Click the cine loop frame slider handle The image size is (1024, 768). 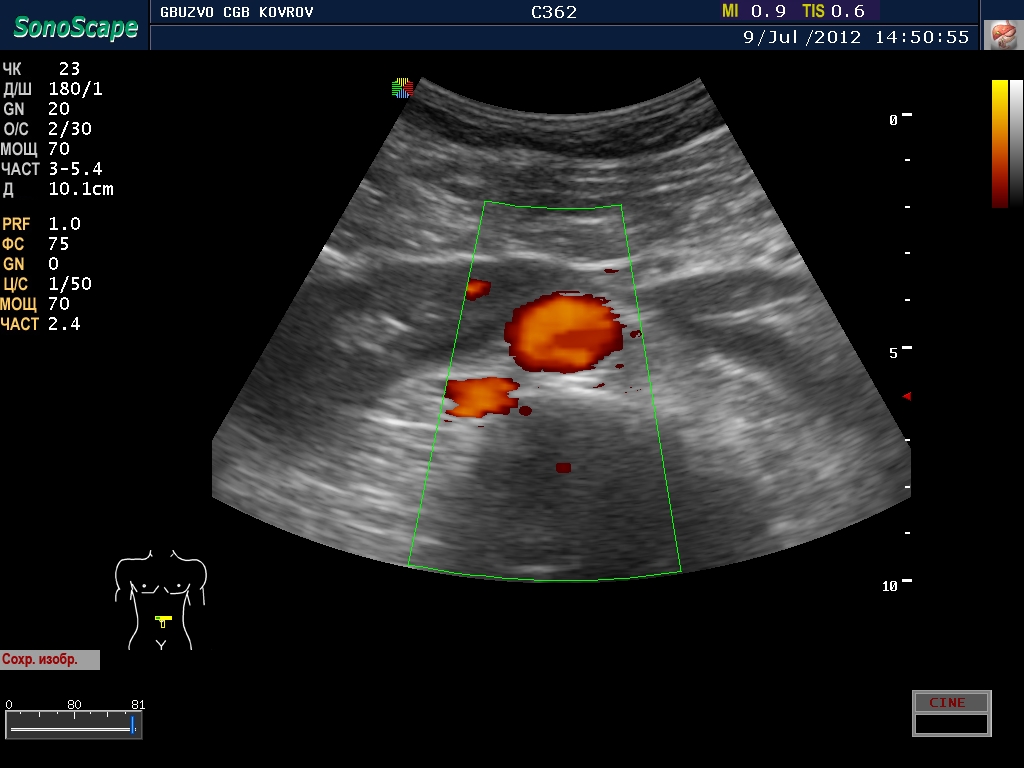(x=132, y=724)
